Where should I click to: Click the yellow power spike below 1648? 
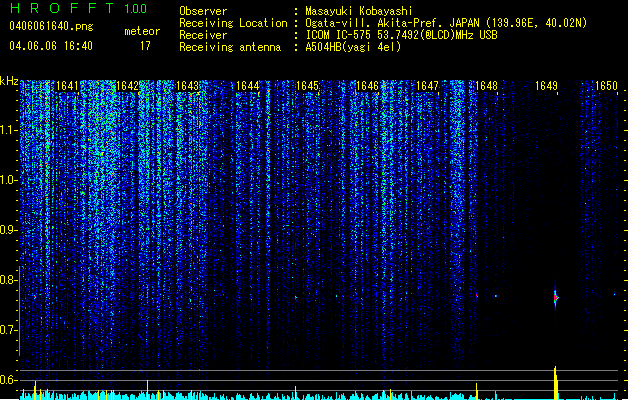click(477, 391)
